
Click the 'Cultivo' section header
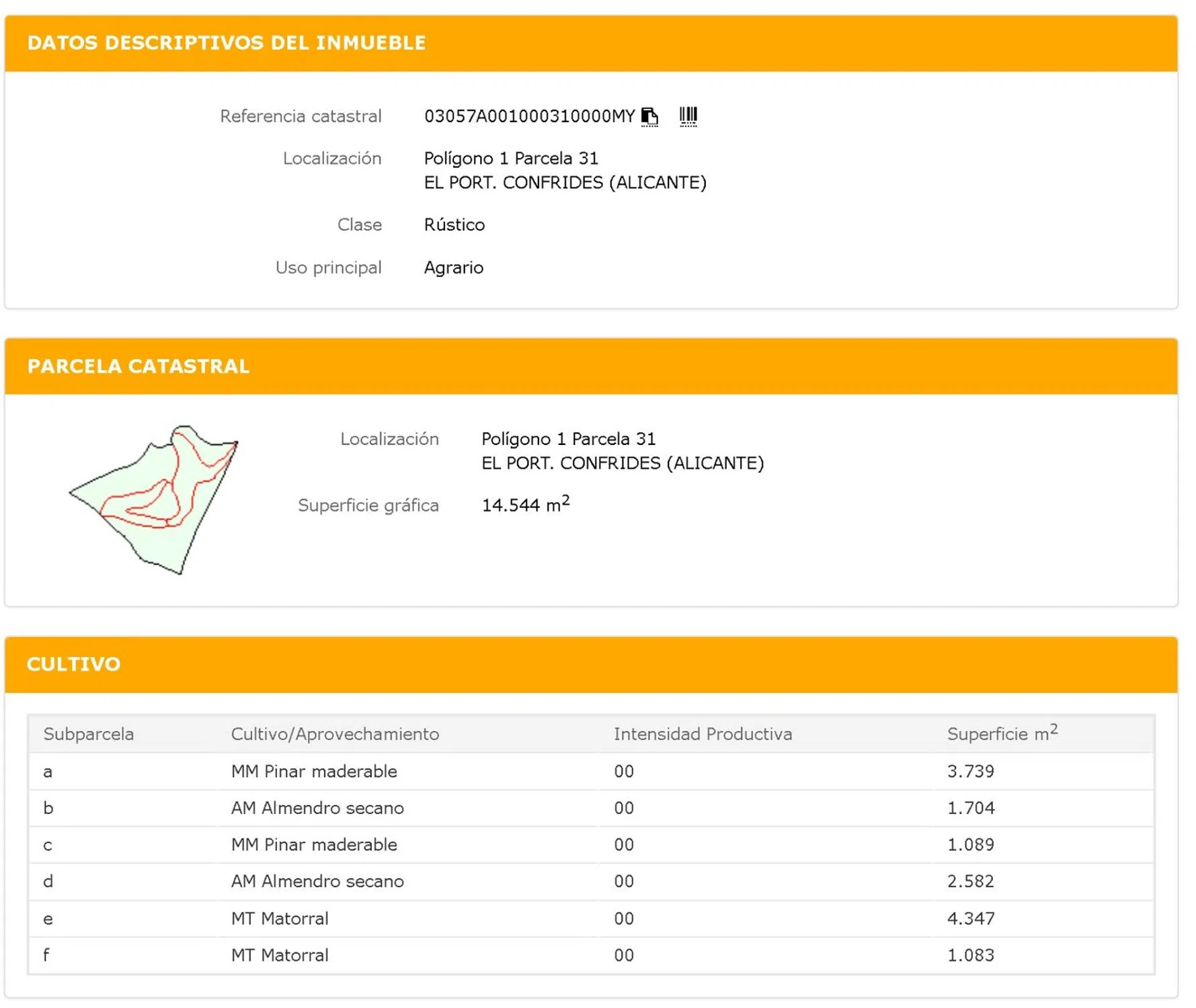pyautogui.click(x=73, y=664)
